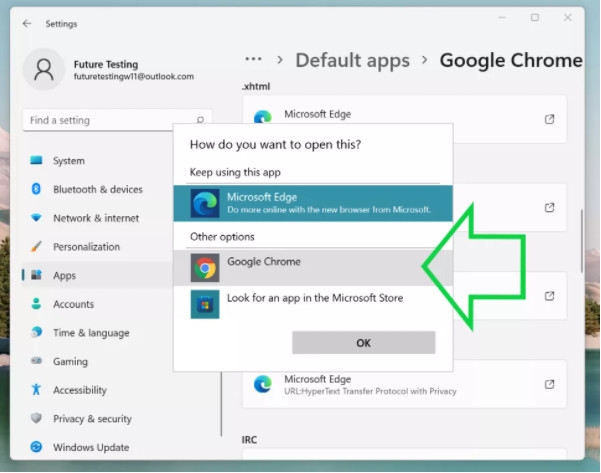
Task: Click the Google Chrome icon in dialog
Action: click(x=206, y=268)
